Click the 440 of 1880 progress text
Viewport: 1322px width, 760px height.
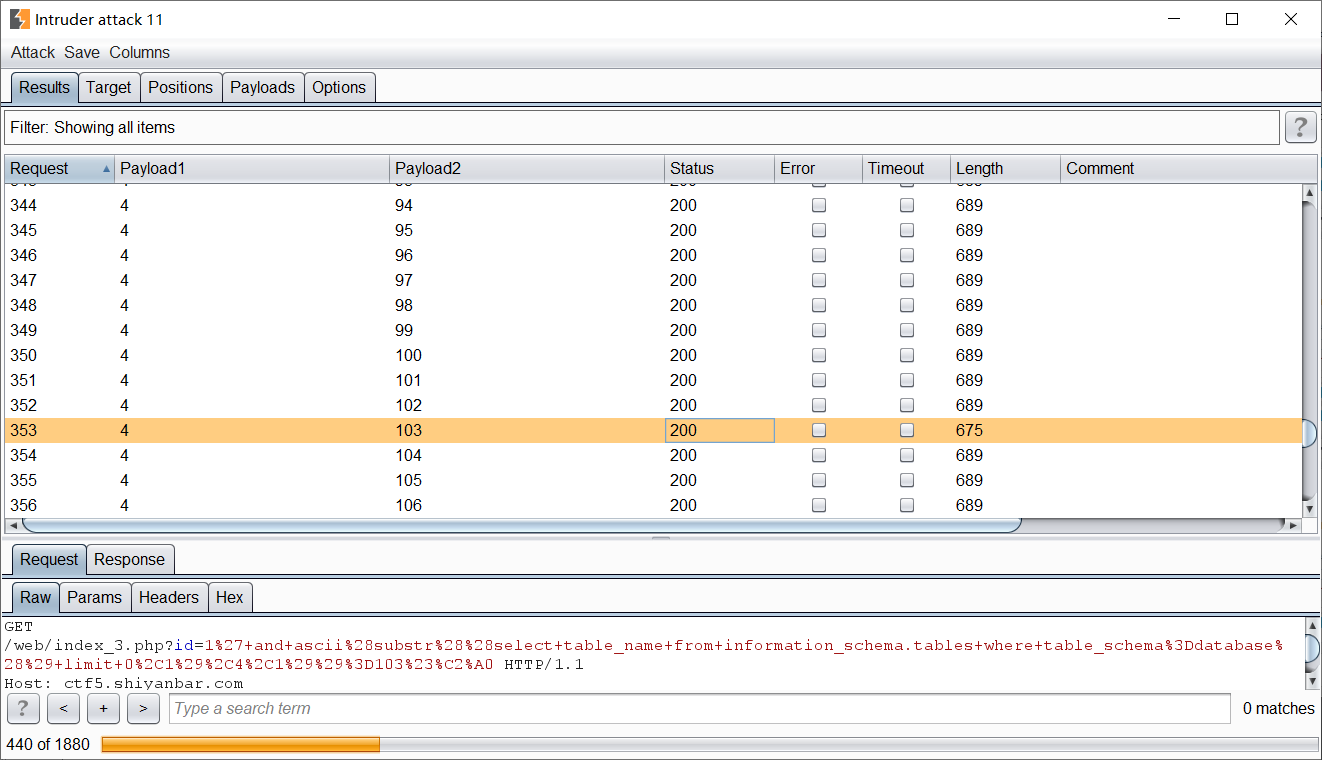pyautogui.click(x=48, y=744)
